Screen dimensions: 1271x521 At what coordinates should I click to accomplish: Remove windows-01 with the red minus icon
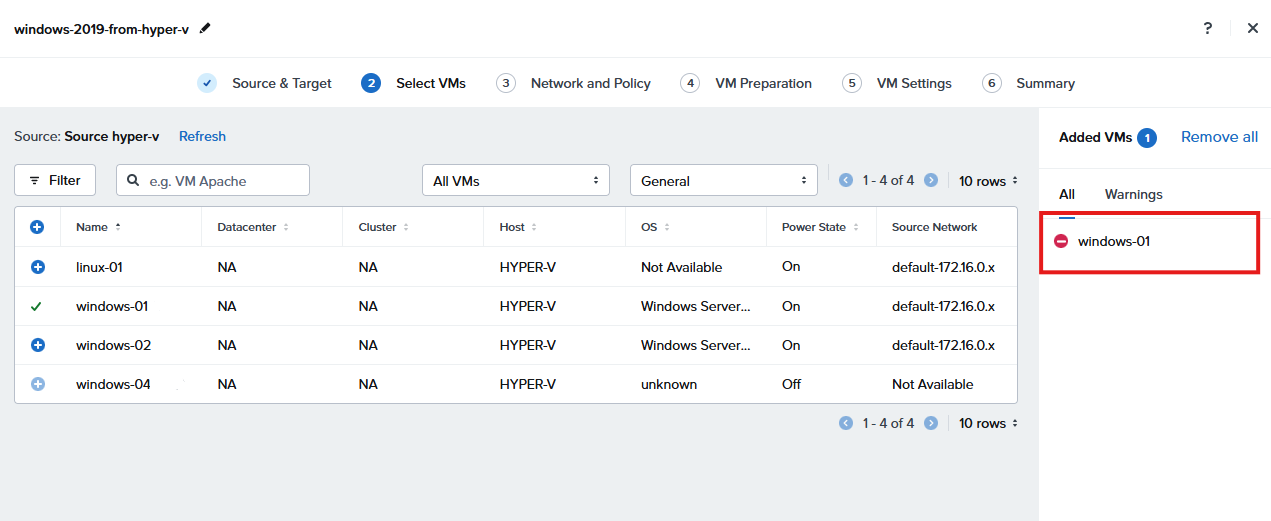(x=1061, y=241)
